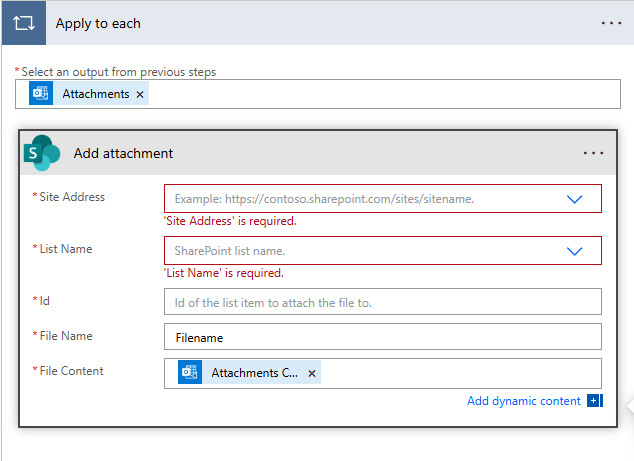The width and height of the screenshot is (634, 461).
Task: Focus the Site Address input field
Action: pos(364,199)
